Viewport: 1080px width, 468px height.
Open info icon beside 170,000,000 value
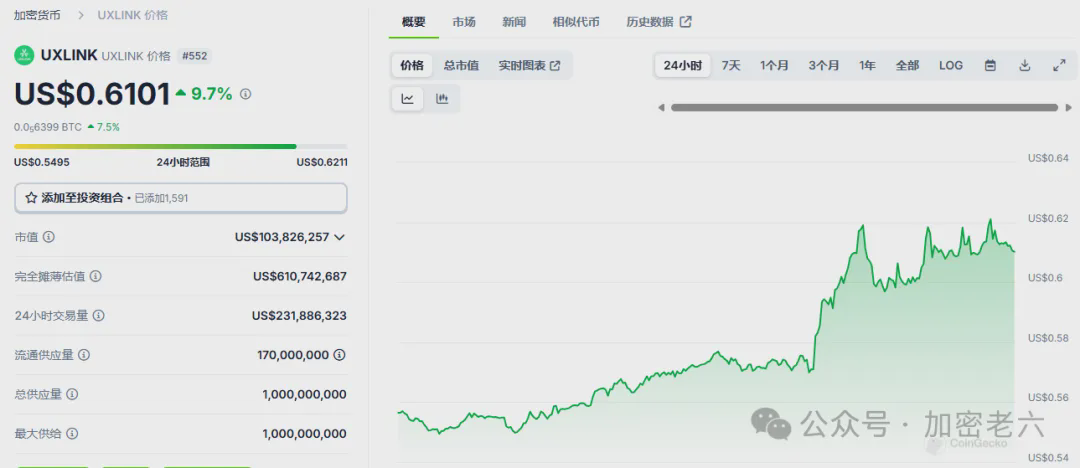(340, 355)
